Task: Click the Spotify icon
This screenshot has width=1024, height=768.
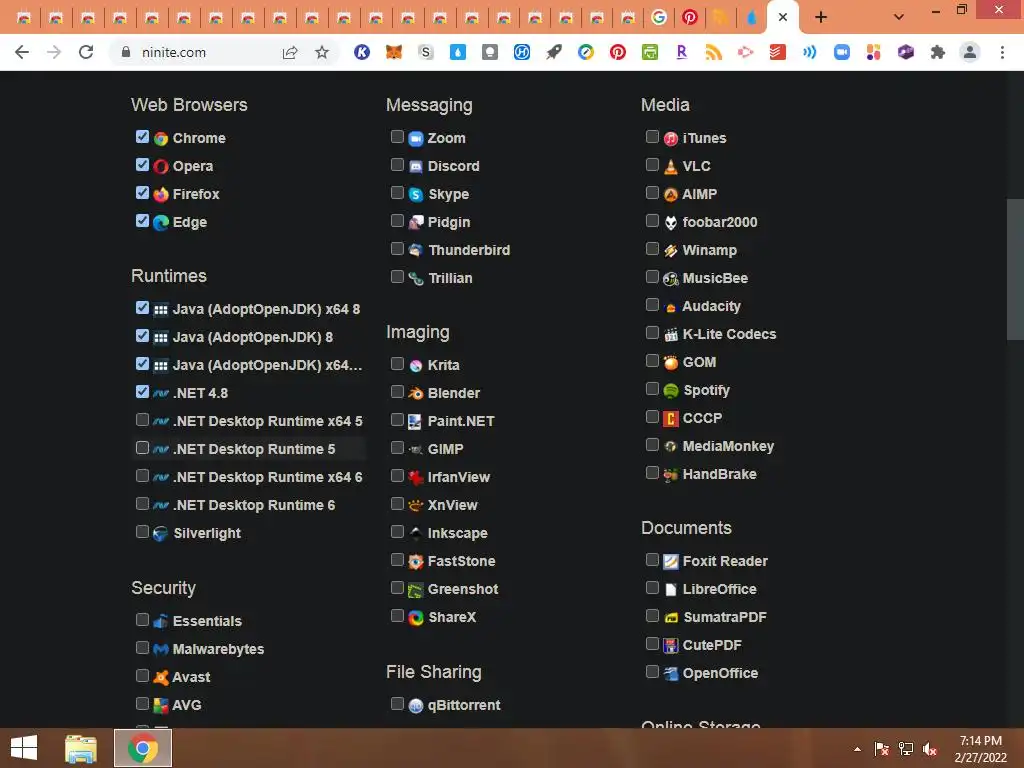Action: click(x=671, y=391)
